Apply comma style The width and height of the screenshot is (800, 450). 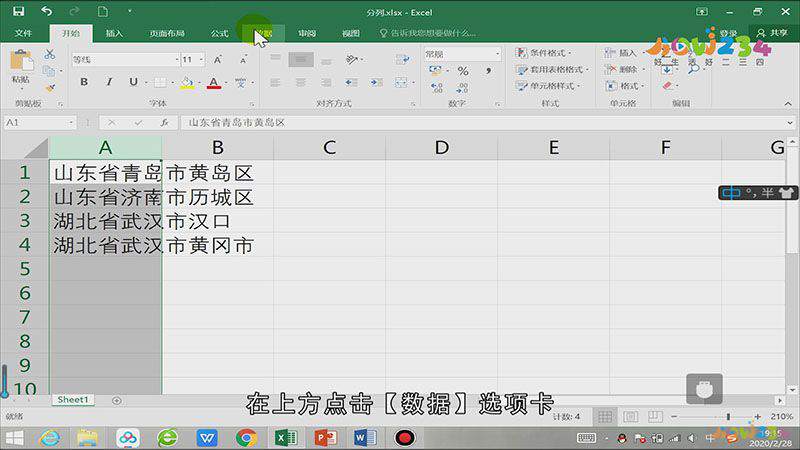[488, 70]
